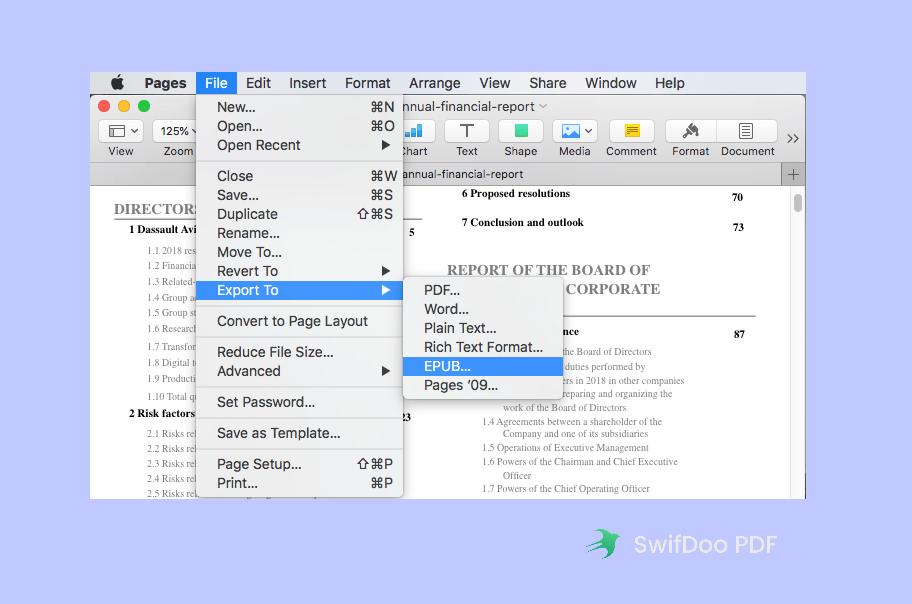Open the Pages application menu
The image size is (912, 604).
point(165,83)
